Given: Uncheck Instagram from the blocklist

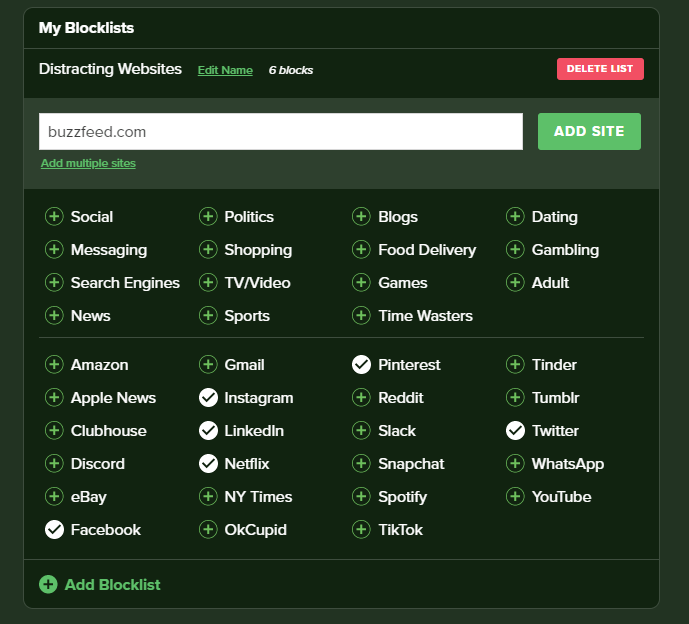Looking at the screenshot, I should coord(208,398).
